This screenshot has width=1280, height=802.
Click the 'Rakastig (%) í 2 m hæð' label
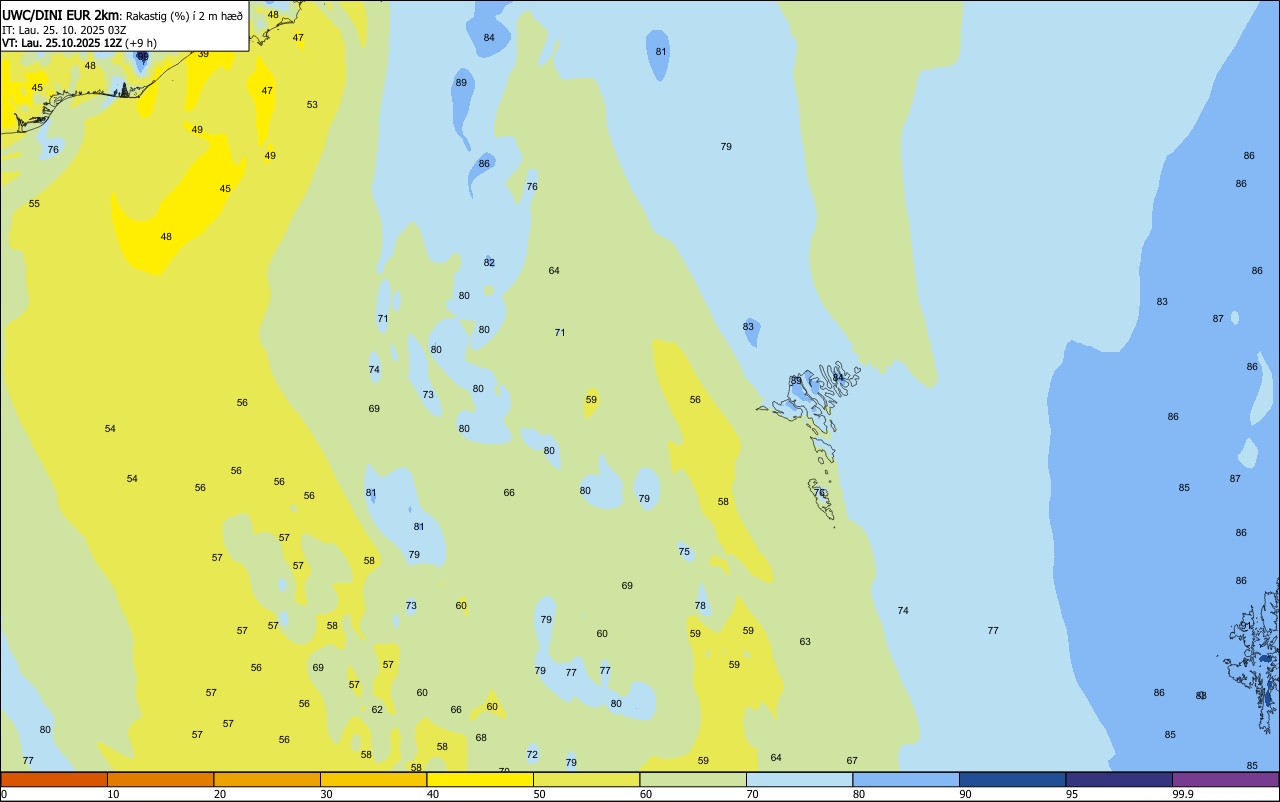pos(184,16)
